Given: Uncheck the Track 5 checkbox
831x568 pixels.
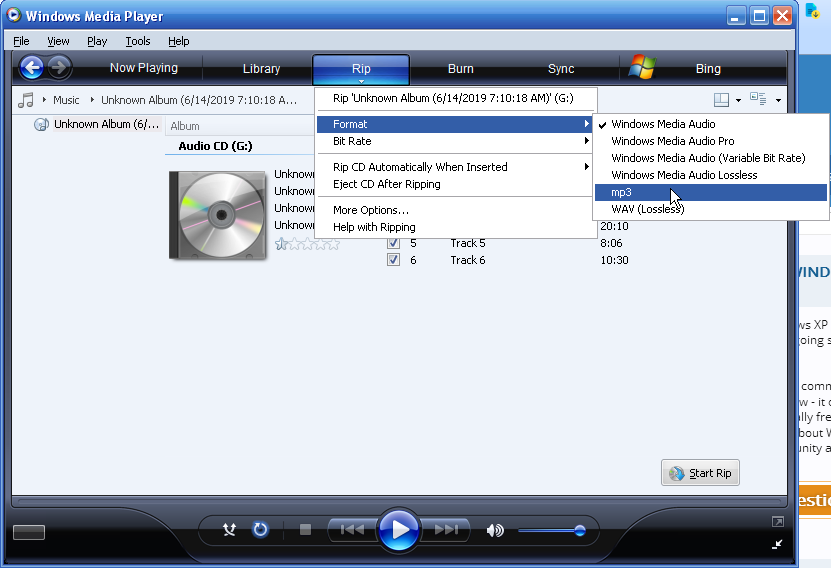Looking at the screenshot, I should 393,243.
